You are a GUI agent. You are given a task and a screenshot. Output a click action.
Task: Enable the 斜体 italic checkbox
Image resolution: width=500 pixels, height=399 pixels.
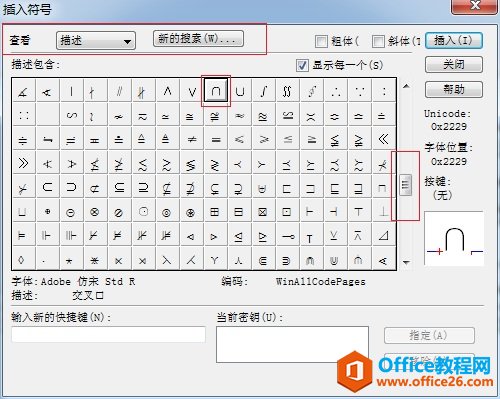click(x=378, y=41)
